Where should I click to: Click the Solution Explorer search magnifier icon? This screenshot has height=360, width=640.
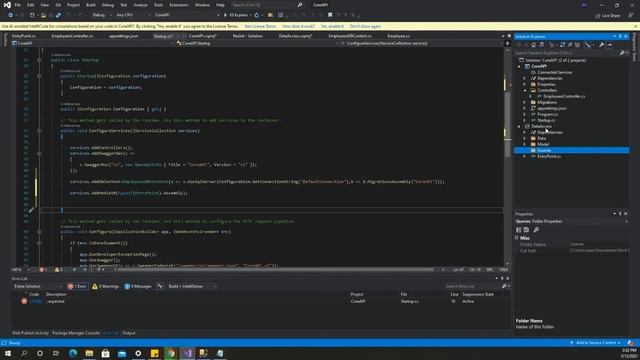622,53
